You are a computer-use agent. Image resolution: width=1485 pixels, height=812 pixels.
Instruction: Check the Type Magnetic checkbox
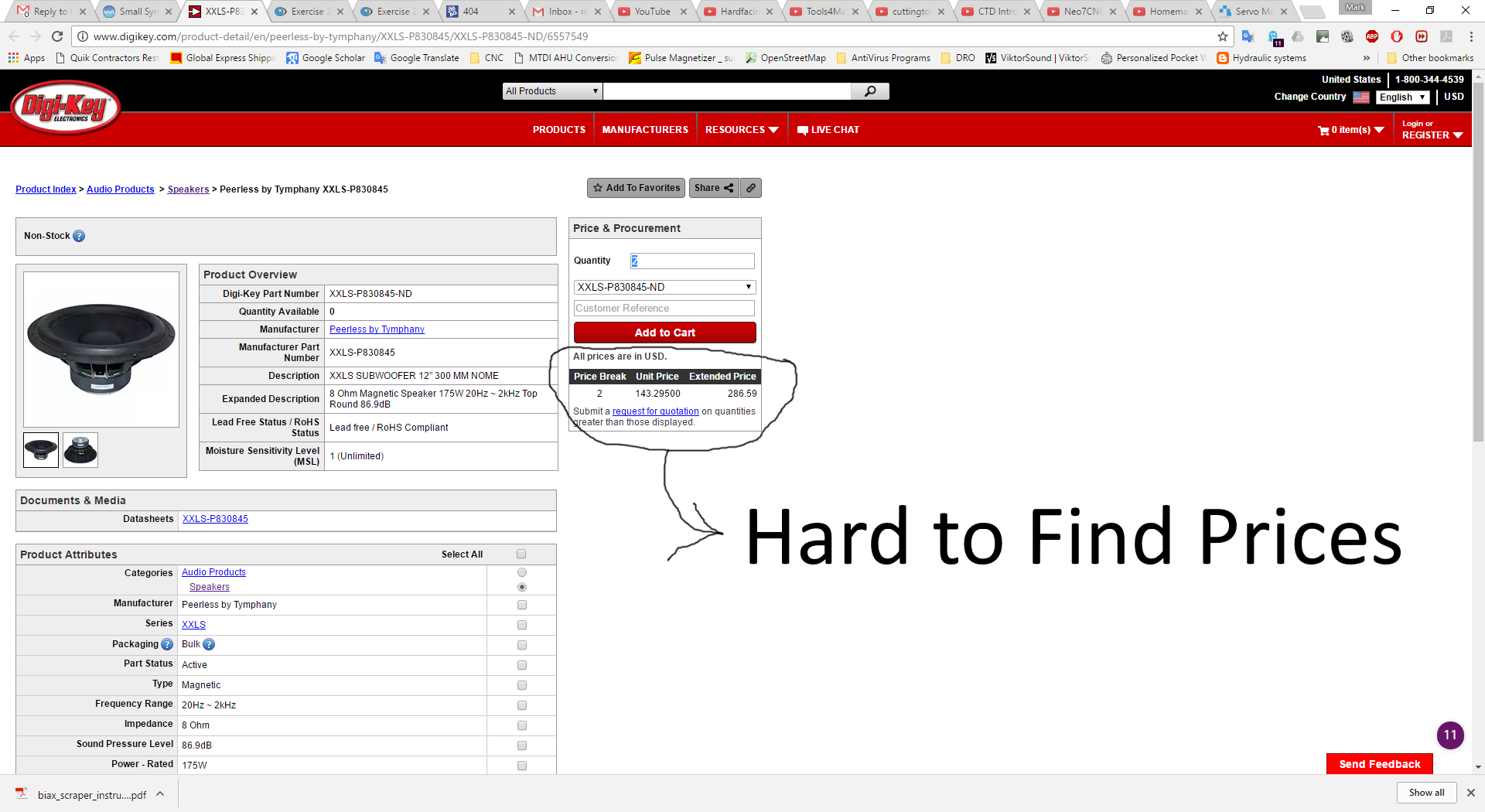[x=522, y=685]
